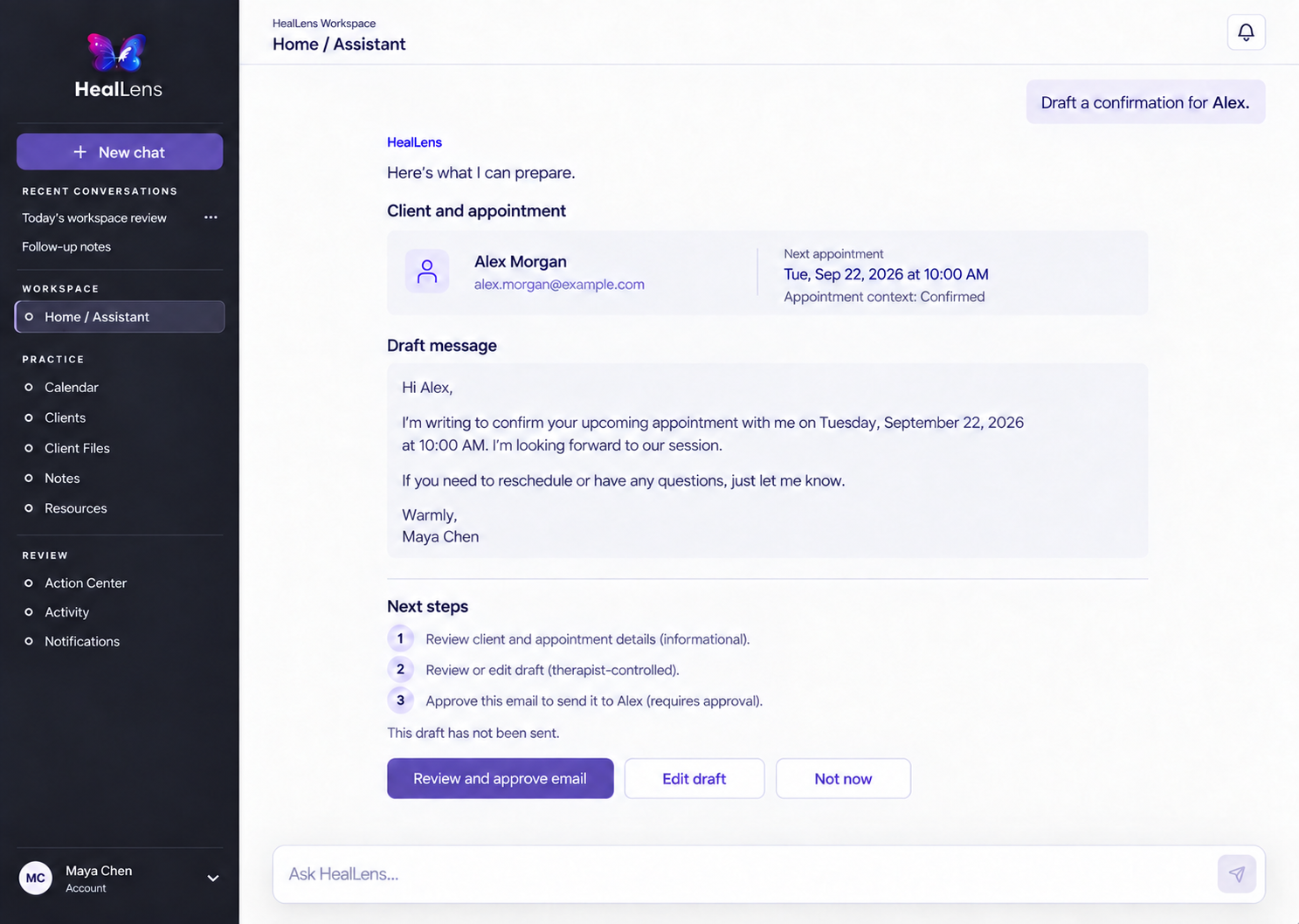Open the Clients section

[x=66, y=417]
